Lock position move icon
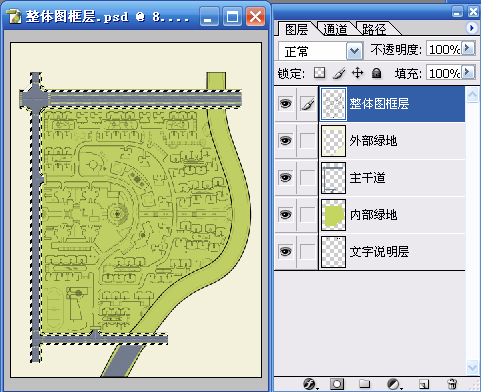The height and width of the screenshot is (392, 481). (x=358, y=73)
